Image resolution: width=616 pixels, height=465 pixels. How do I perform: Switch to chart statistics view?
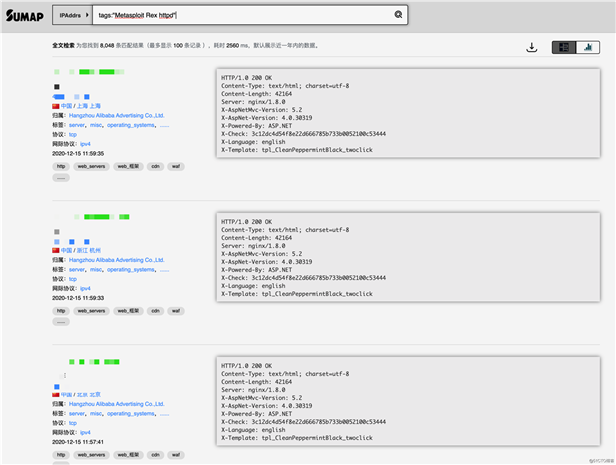pos(588,47)
